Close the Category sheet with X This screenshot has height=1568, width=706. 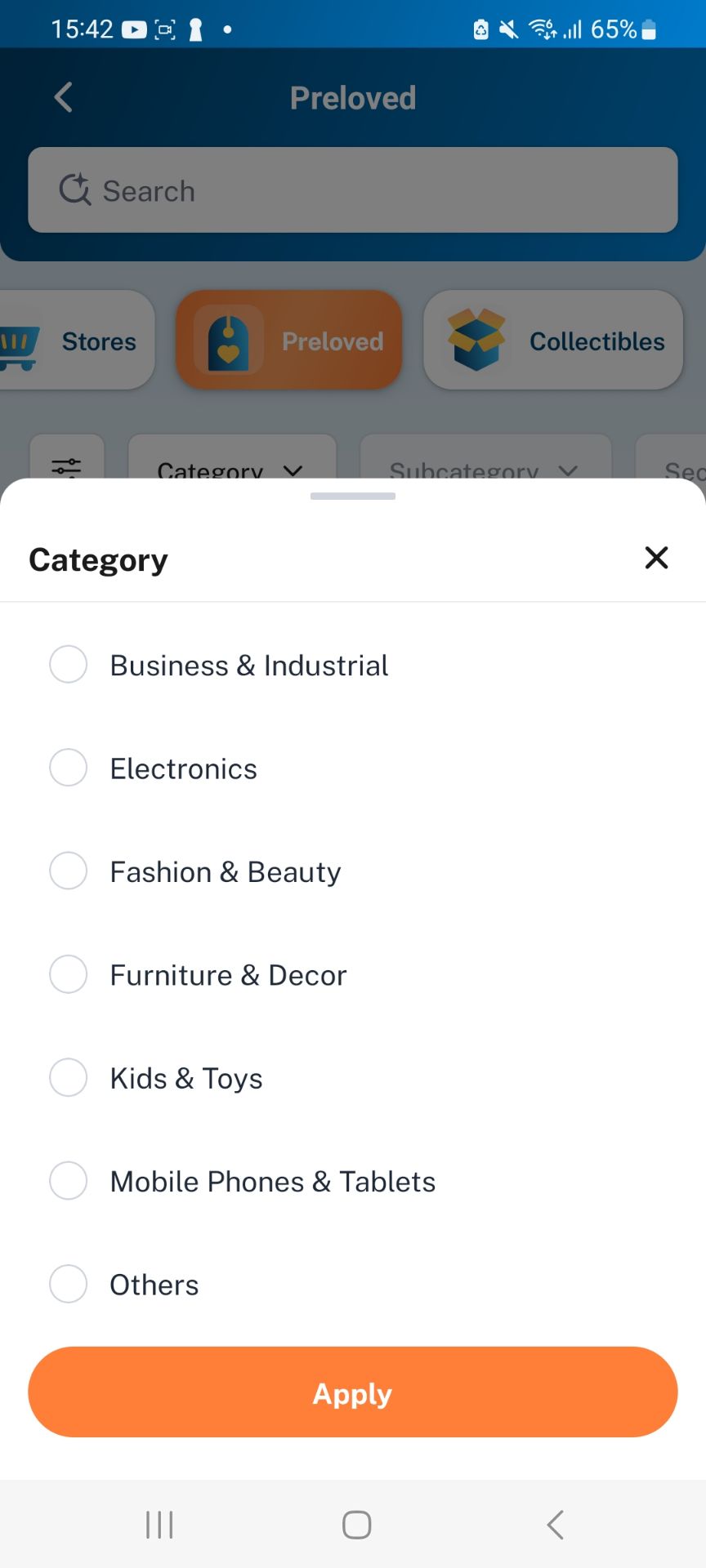(656, 558)
